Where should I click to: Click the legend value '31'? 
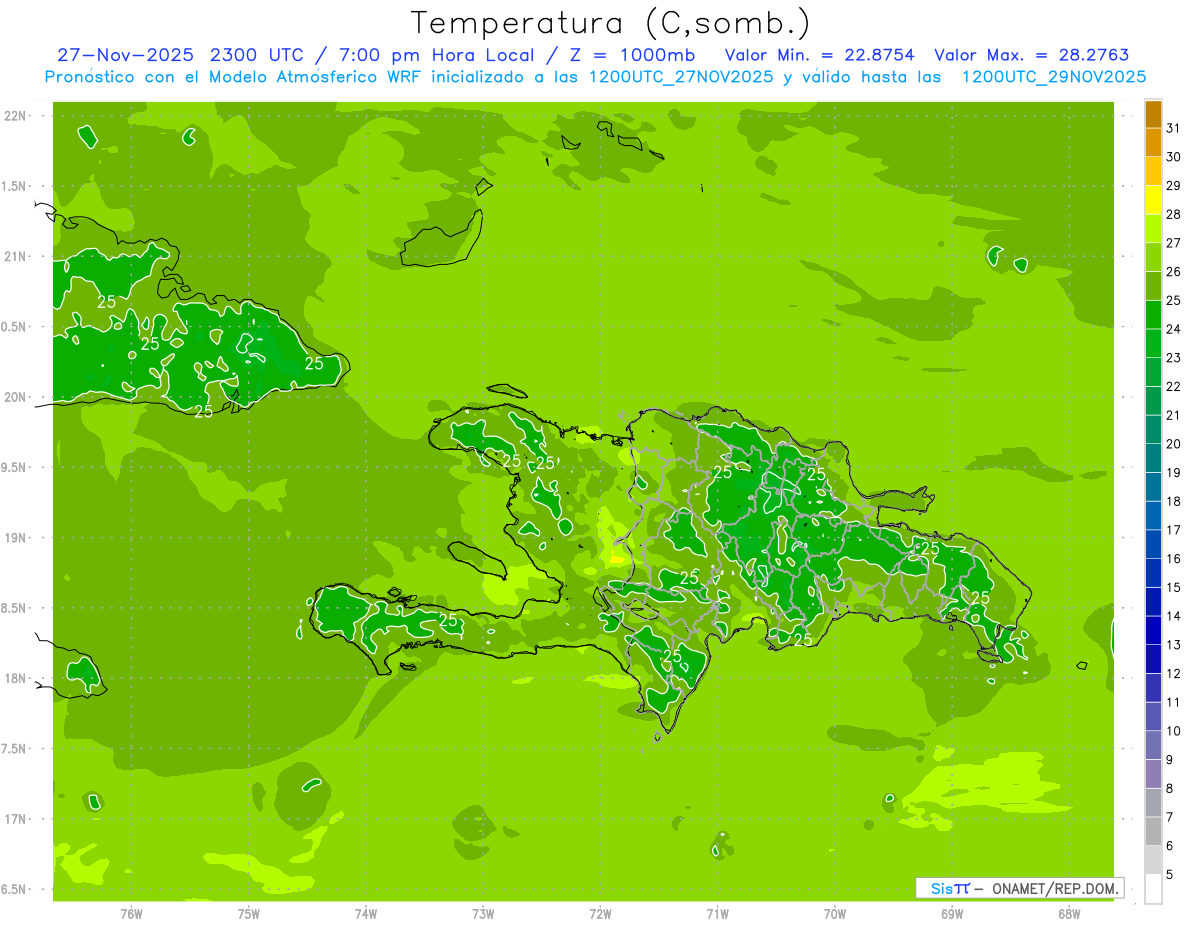pyautogui.click(x=1173, y=128)
